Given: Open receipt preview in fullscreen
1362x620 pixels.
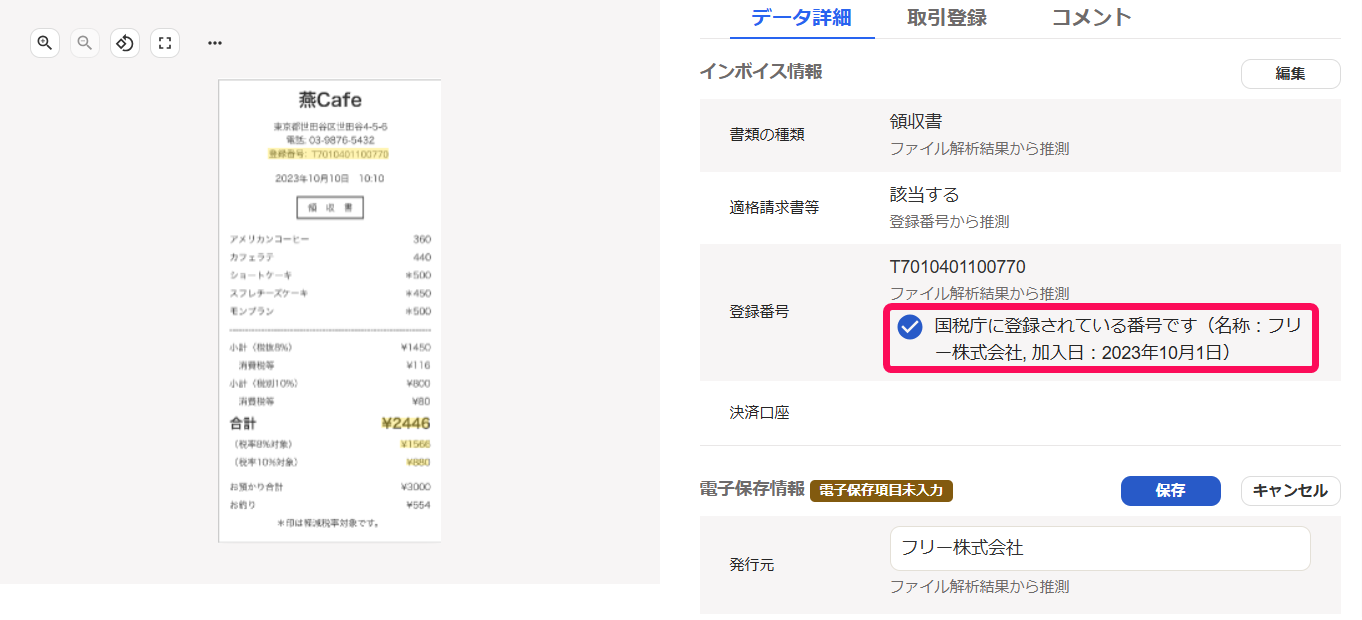Looking at the screenshot, I should 165,43.
